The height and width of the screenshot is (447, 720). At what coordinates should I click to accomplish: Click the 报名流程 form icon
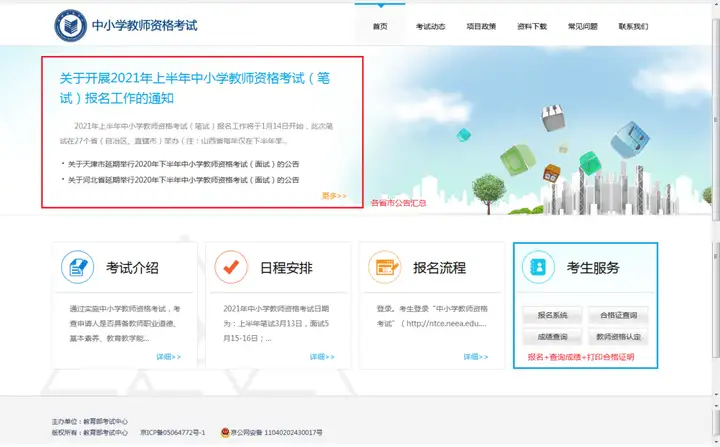pos(385,267)
